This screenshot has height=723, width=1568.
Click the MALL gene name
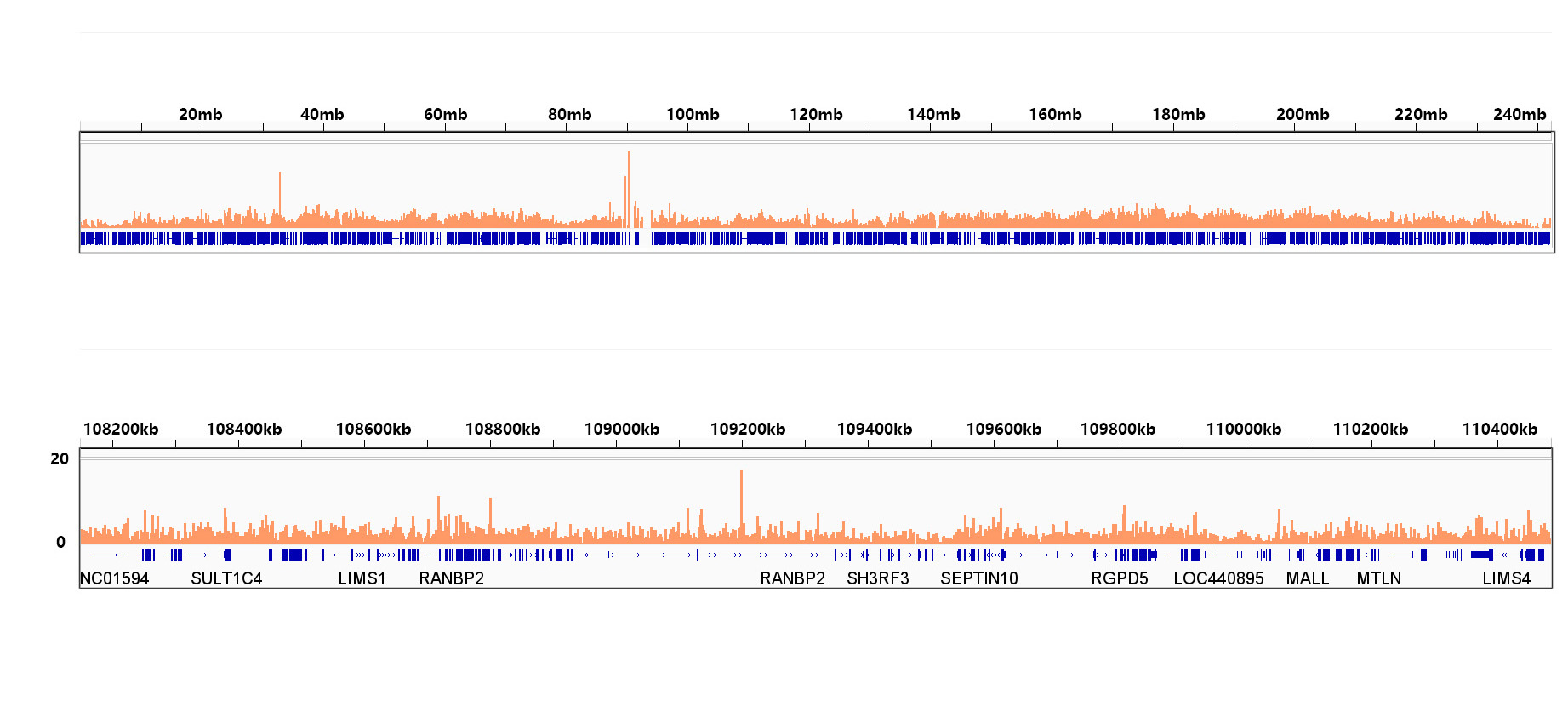point(1307,578)
